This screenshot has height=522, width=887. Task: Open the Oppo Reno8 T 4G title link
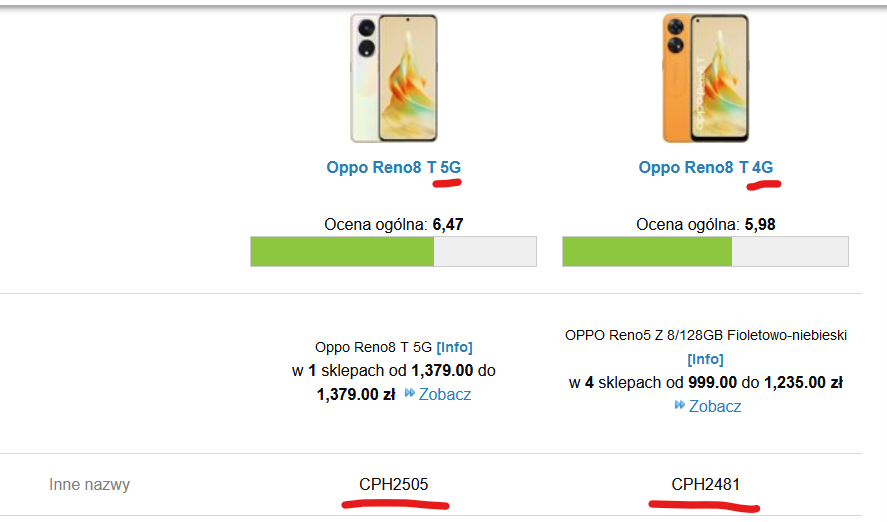705,167
